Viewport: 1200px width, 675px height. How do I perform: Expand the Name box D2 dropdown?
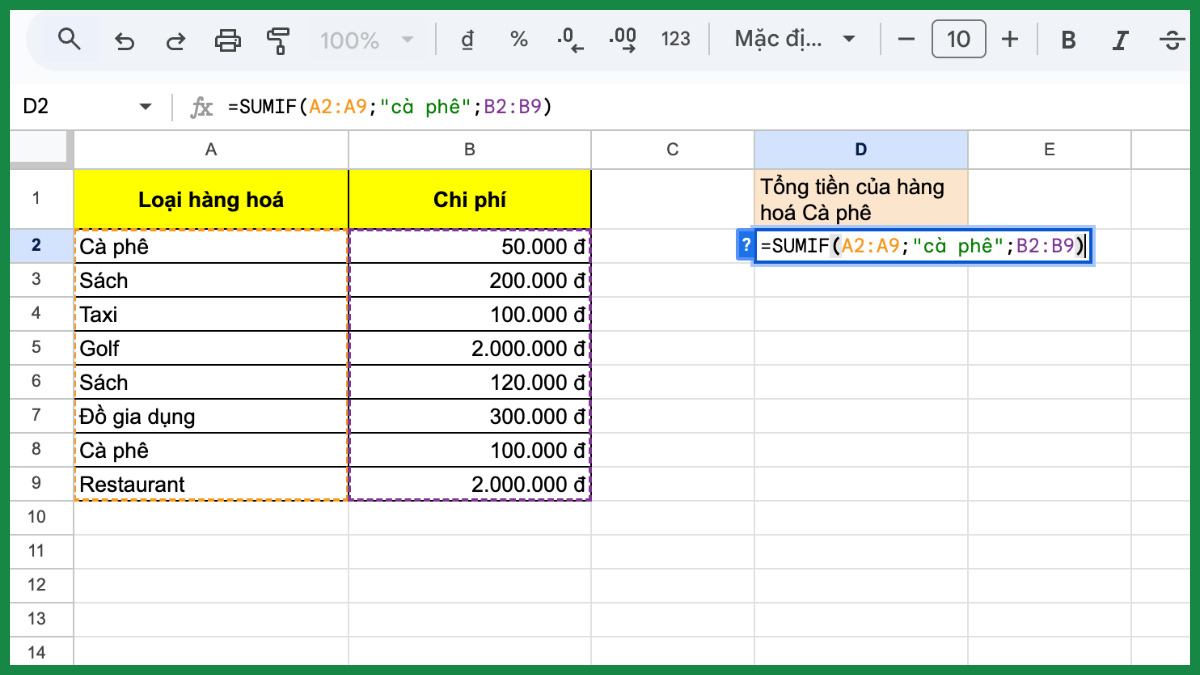click(x=145, y=106)
